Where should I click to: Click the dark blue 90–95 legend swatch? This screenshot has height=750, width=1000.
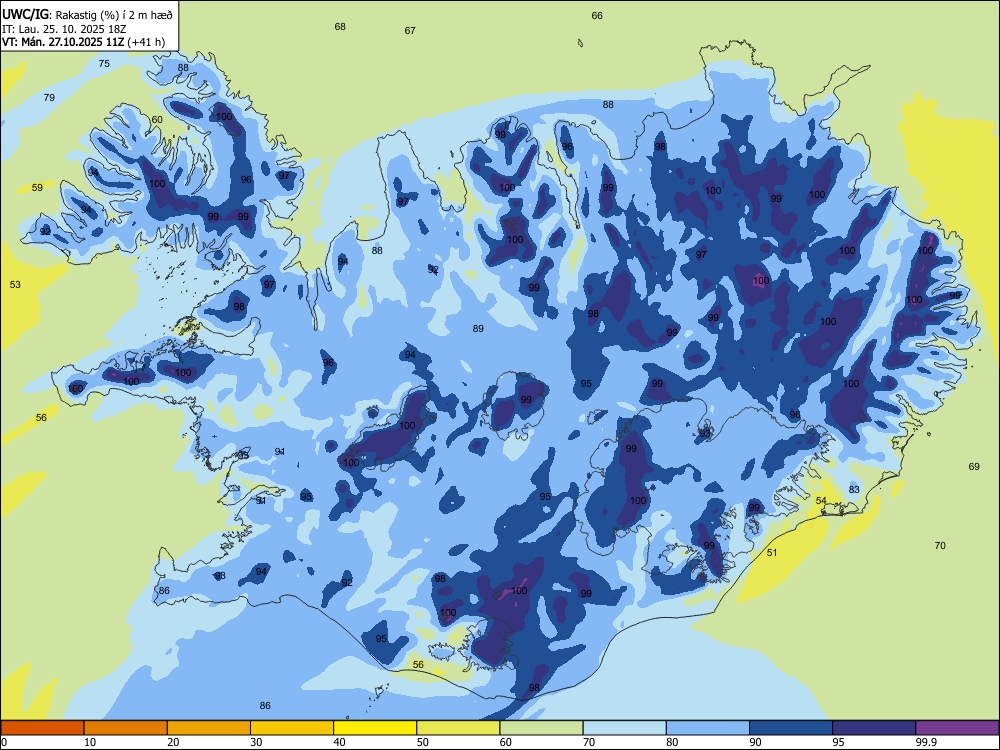[791, 728]
